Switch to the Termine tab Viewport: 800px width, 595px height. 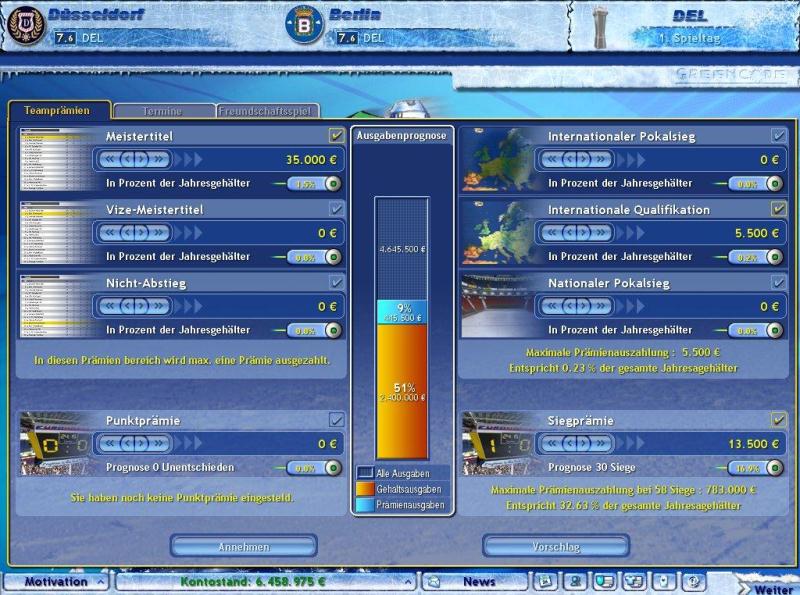tap(163, 111)
